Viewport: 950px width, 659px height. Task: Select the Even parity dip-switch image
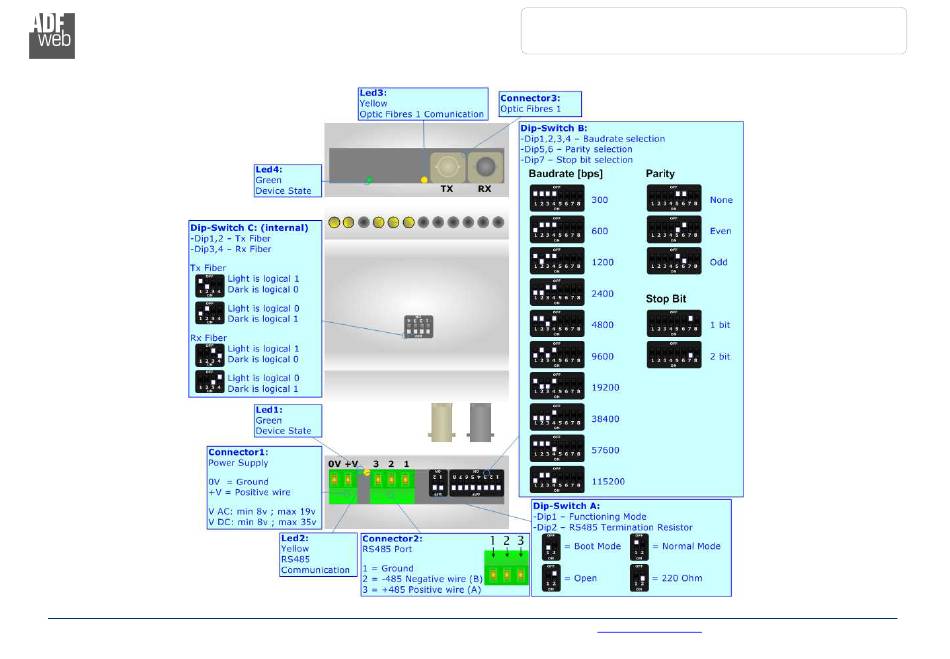674,230
